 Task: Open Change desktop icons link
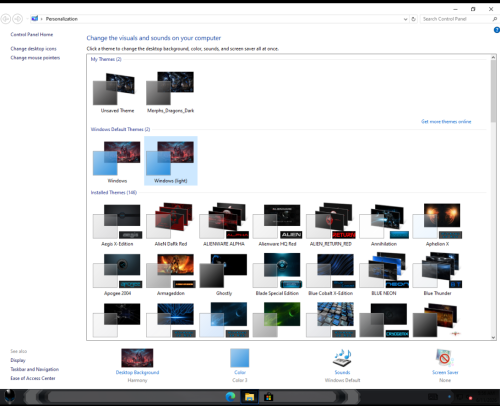click(x=33, y=49)
